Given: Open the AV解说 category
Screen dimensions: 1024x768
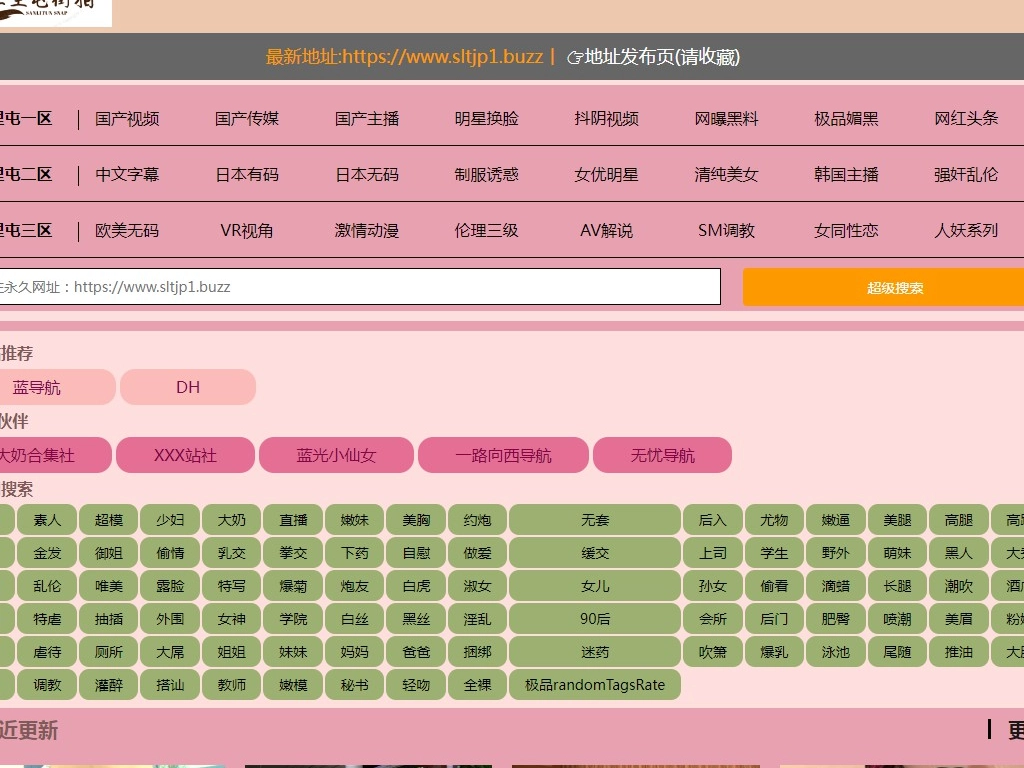Looking at the screenshot, I should pos(606,231).
